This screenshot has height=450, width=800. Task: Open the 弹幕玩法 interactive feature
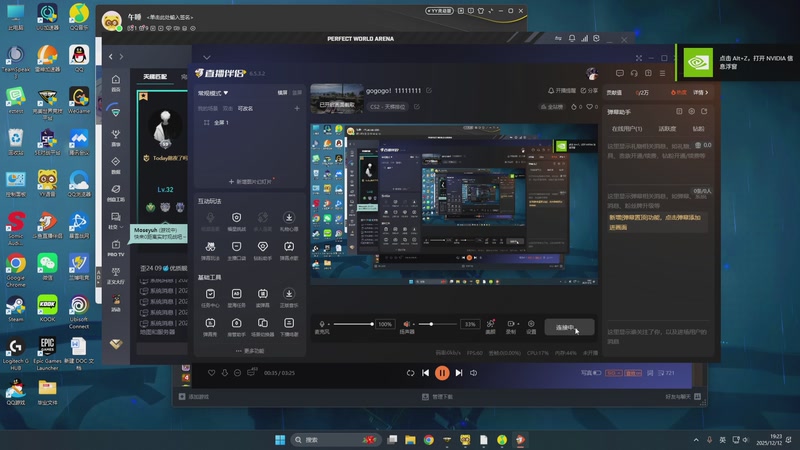[210, 251]
